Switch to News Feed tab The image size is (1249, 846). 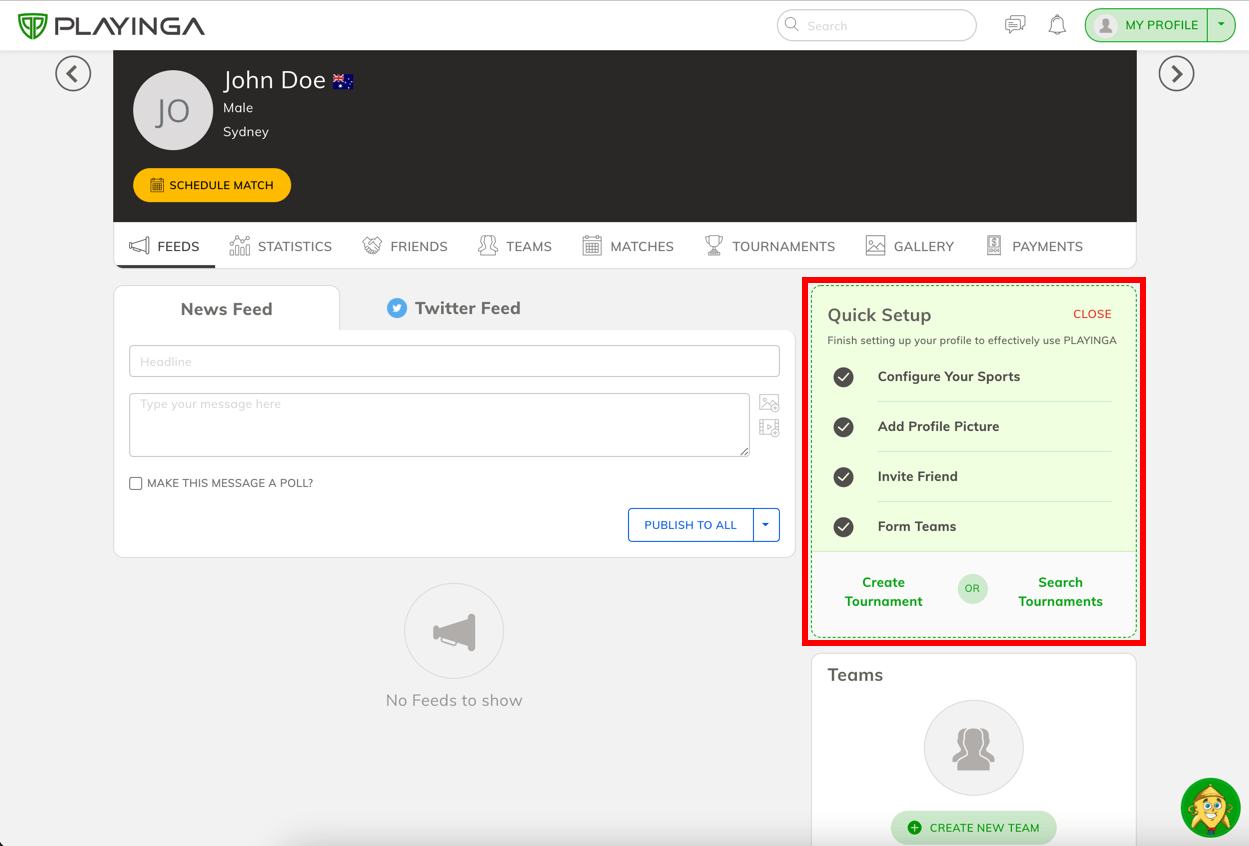[x=226, y=309]
